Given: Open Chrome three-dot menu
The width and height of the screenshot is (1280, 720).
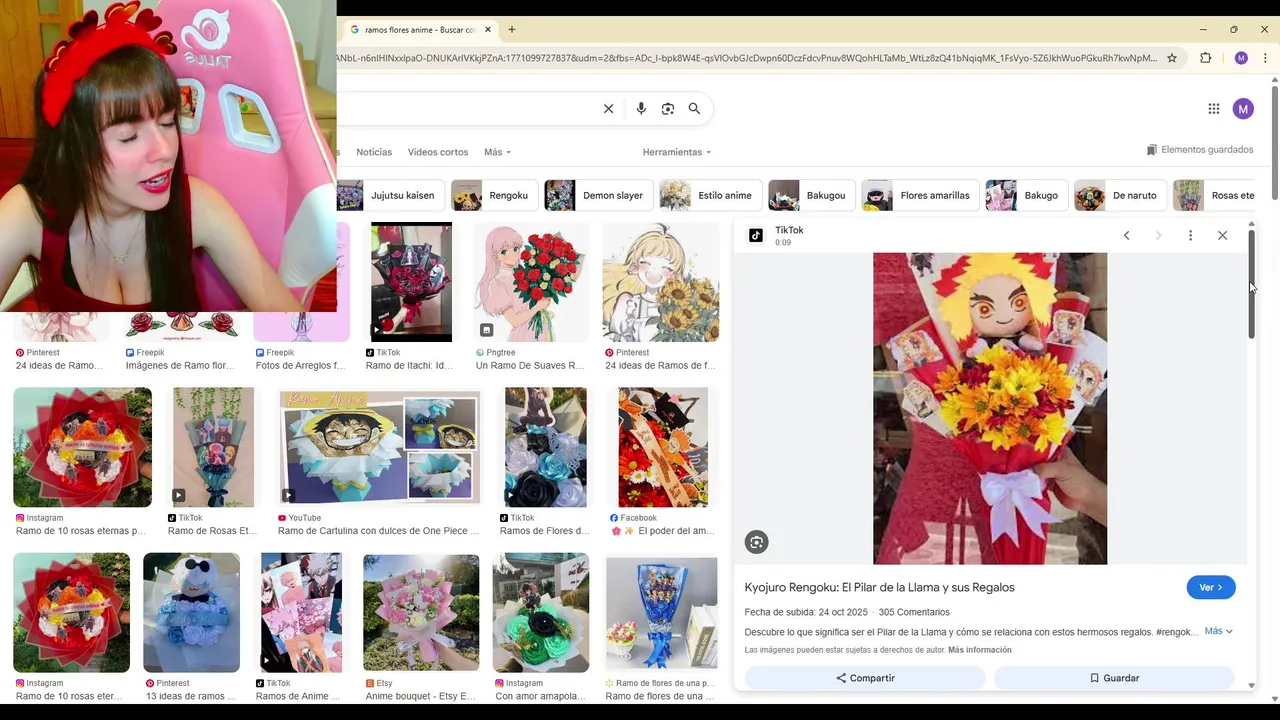Looking at the screenshot, I should coord(1265,58).
